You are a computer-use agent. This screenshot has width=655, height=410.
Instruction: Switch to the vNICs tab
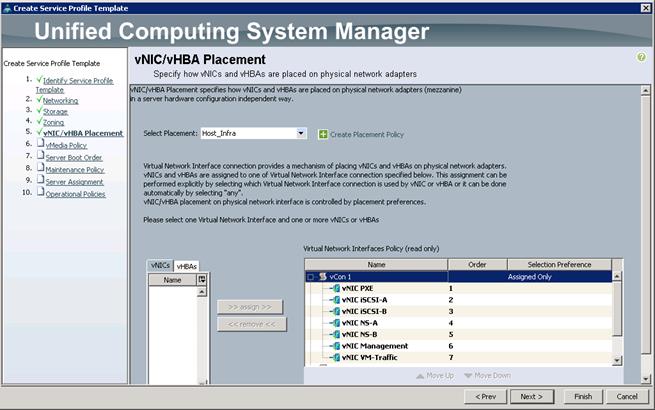[x=160, y=265]
